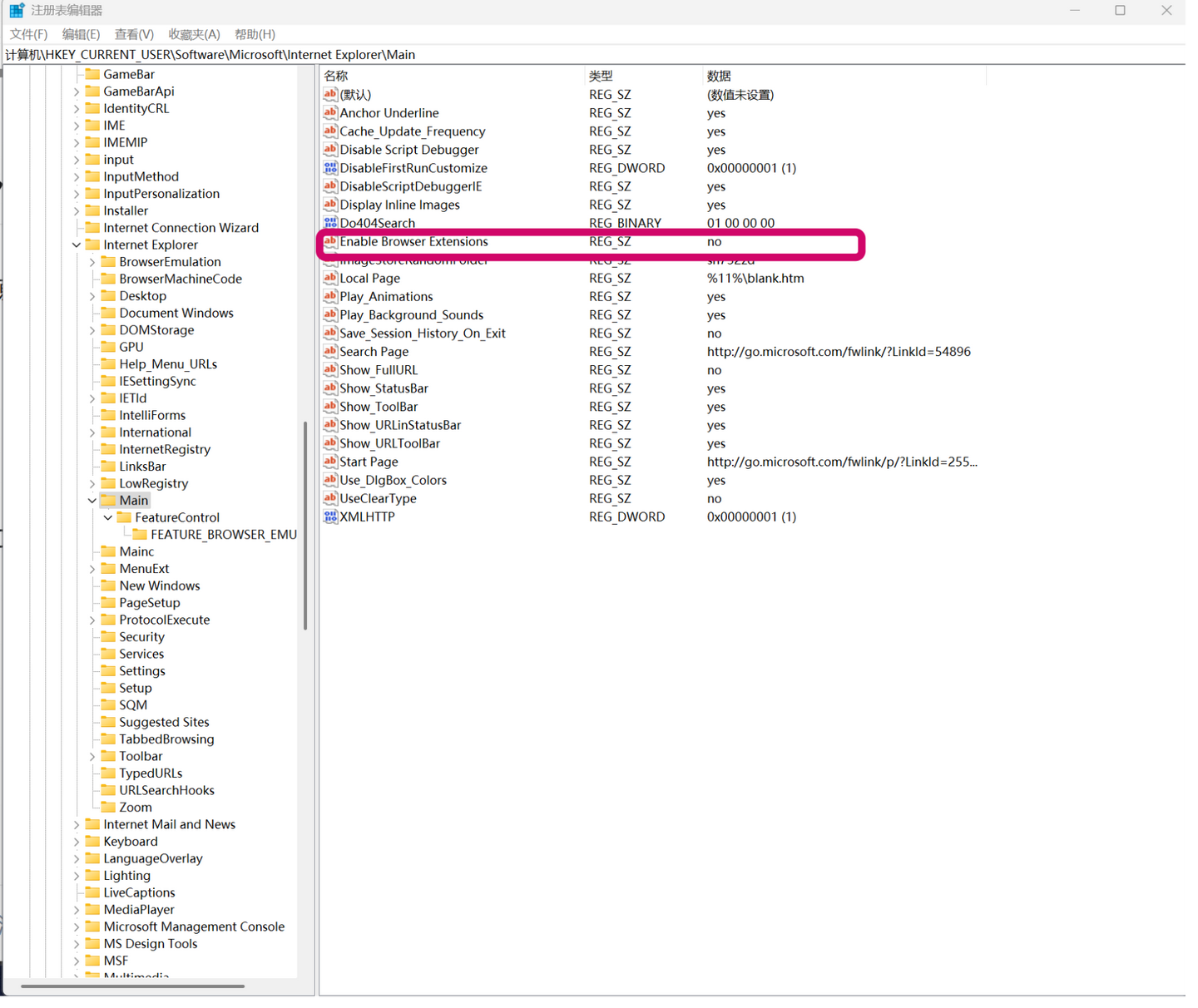Open the 查看(V) menu
Viewport: 1198px width, 1008px height.
pos(134,34)
